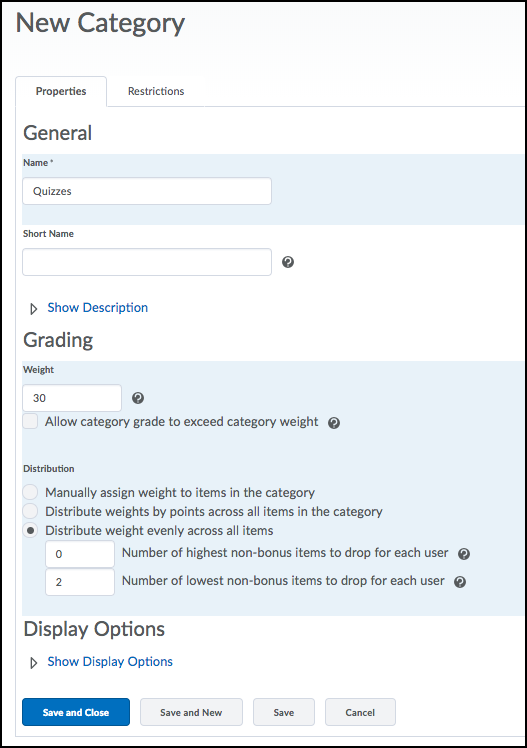Image resolution: width=527 pixels, height=748 pixels.
Task: Show help for lowest non-bonus items to drop
Action: [x=460, y=582]
